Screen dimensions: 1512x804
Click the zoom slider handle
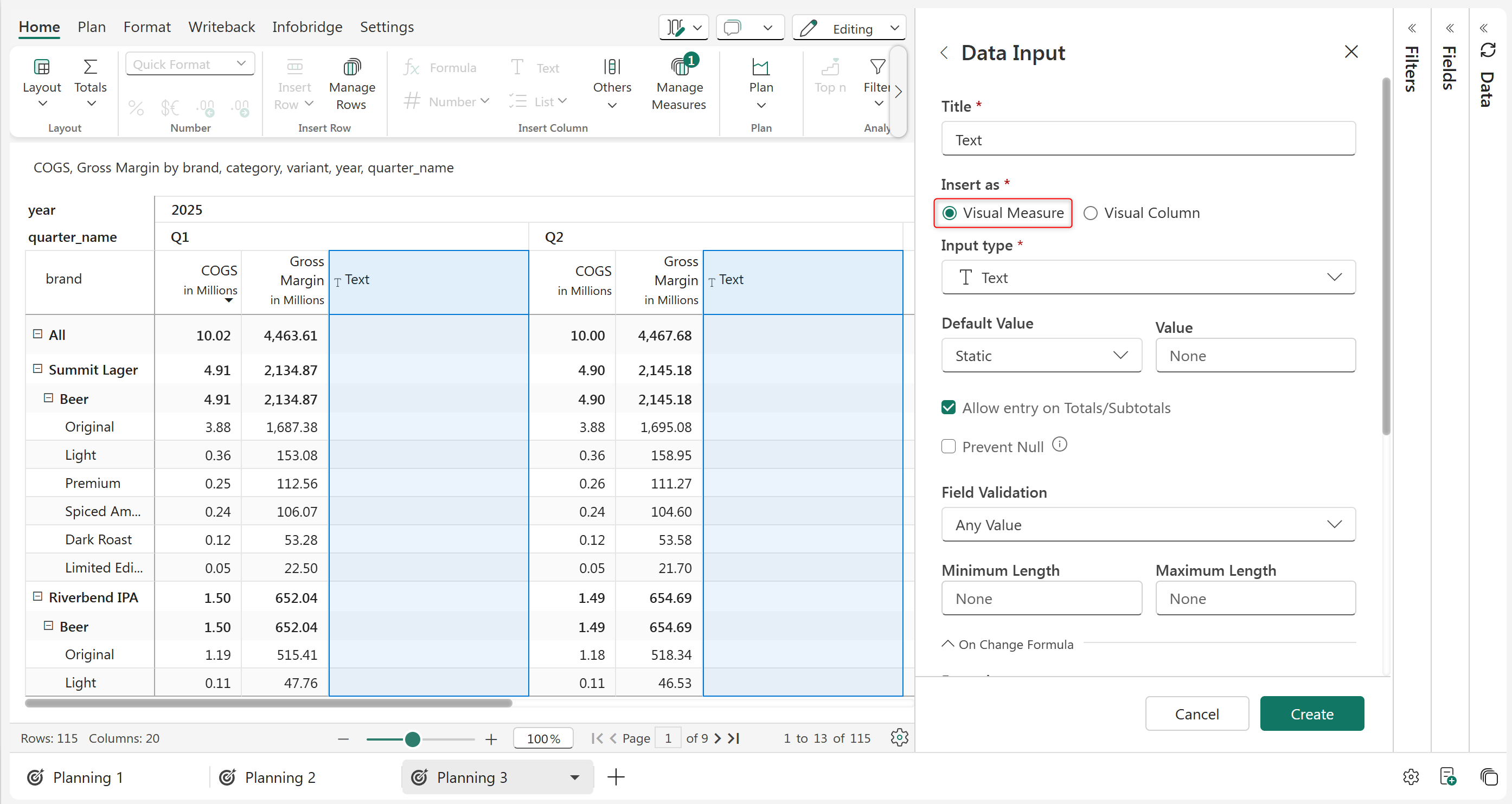pyautogui.click(x=413, y=739)
